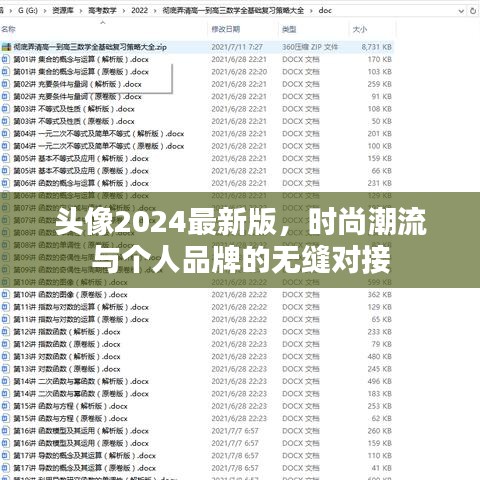Screen dimensions: 480x480
Task: Select 第13讲 对数函数(原卷版).docx name
Action: (x=67, y=369)
